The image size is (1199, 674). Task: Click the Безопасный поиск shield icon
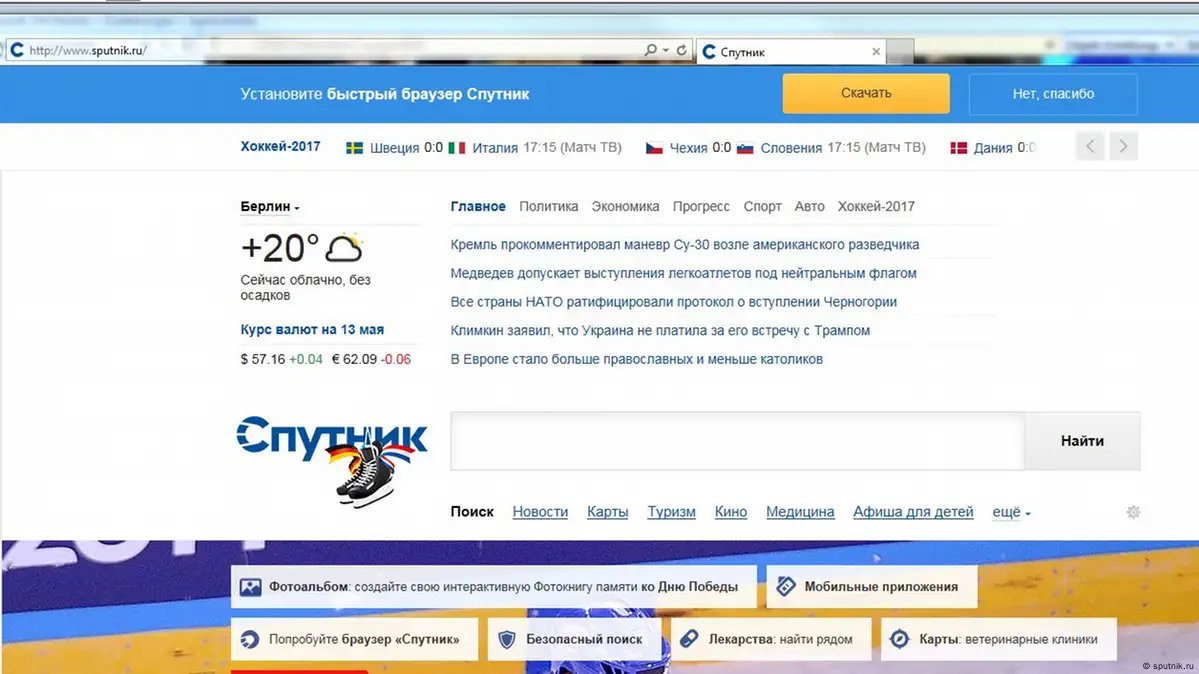click(507, 639)
